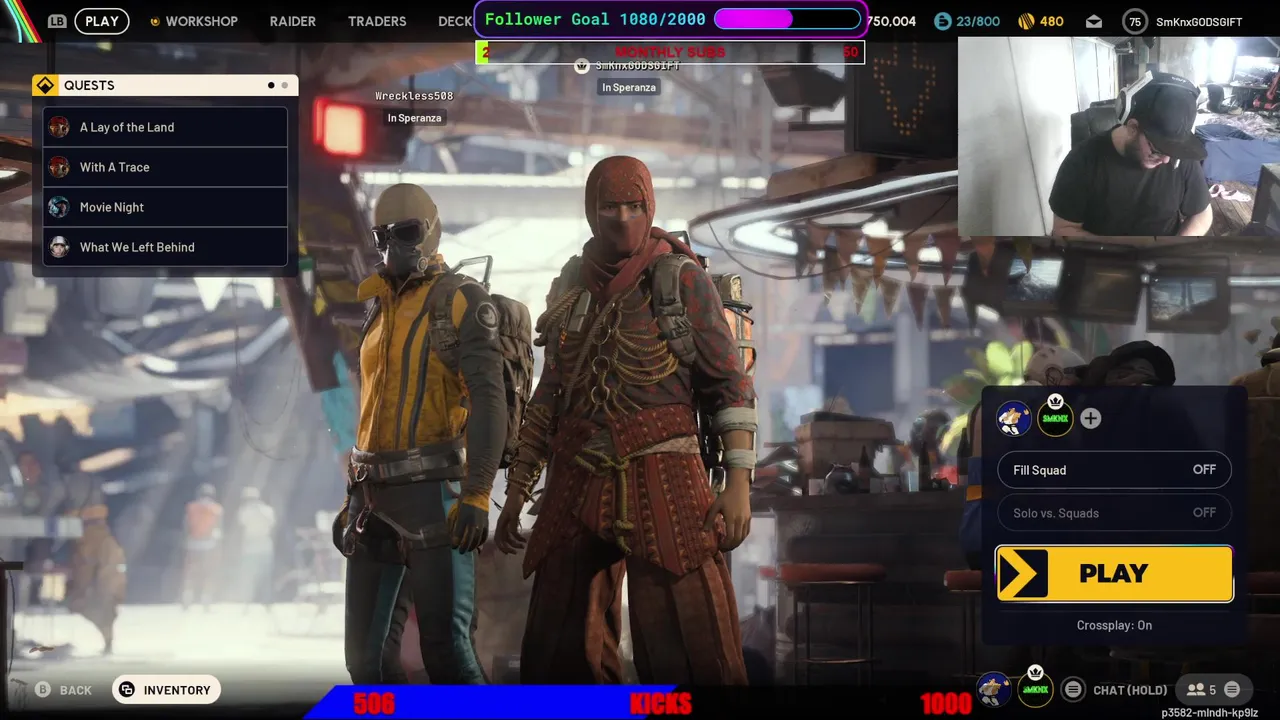Click With A Trace quest giver portrait
1280x720 pixels.
(59, 167)
